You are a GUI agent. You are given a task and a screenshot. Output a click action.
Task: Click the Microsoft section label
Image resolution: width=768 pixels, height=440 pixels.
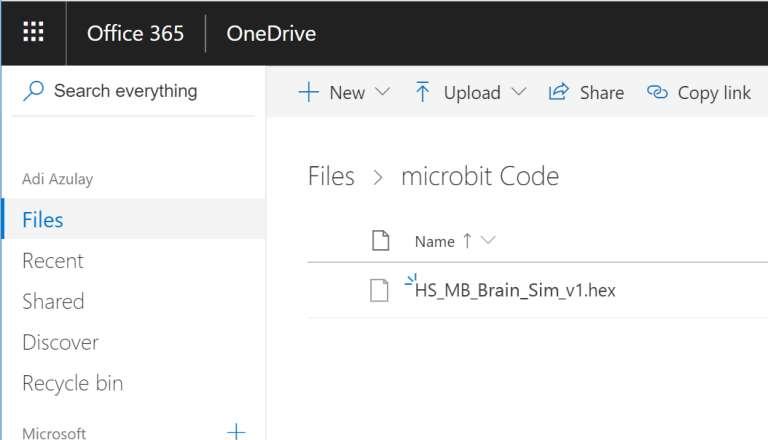tap(54, 433)
